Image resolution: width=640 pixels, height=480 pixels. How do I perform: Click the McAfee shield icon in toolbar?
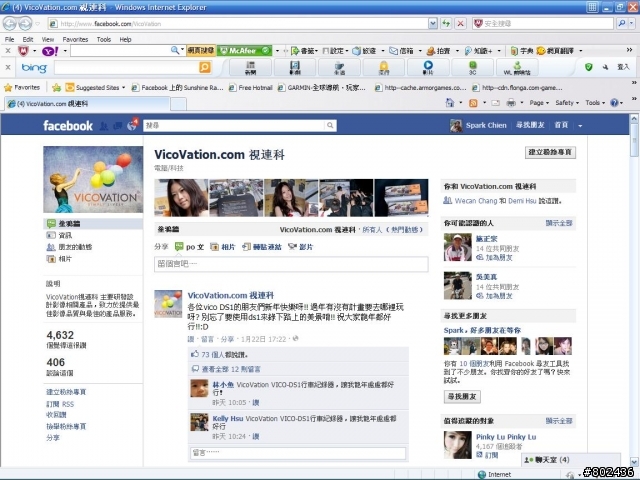(x=23, y=51)
